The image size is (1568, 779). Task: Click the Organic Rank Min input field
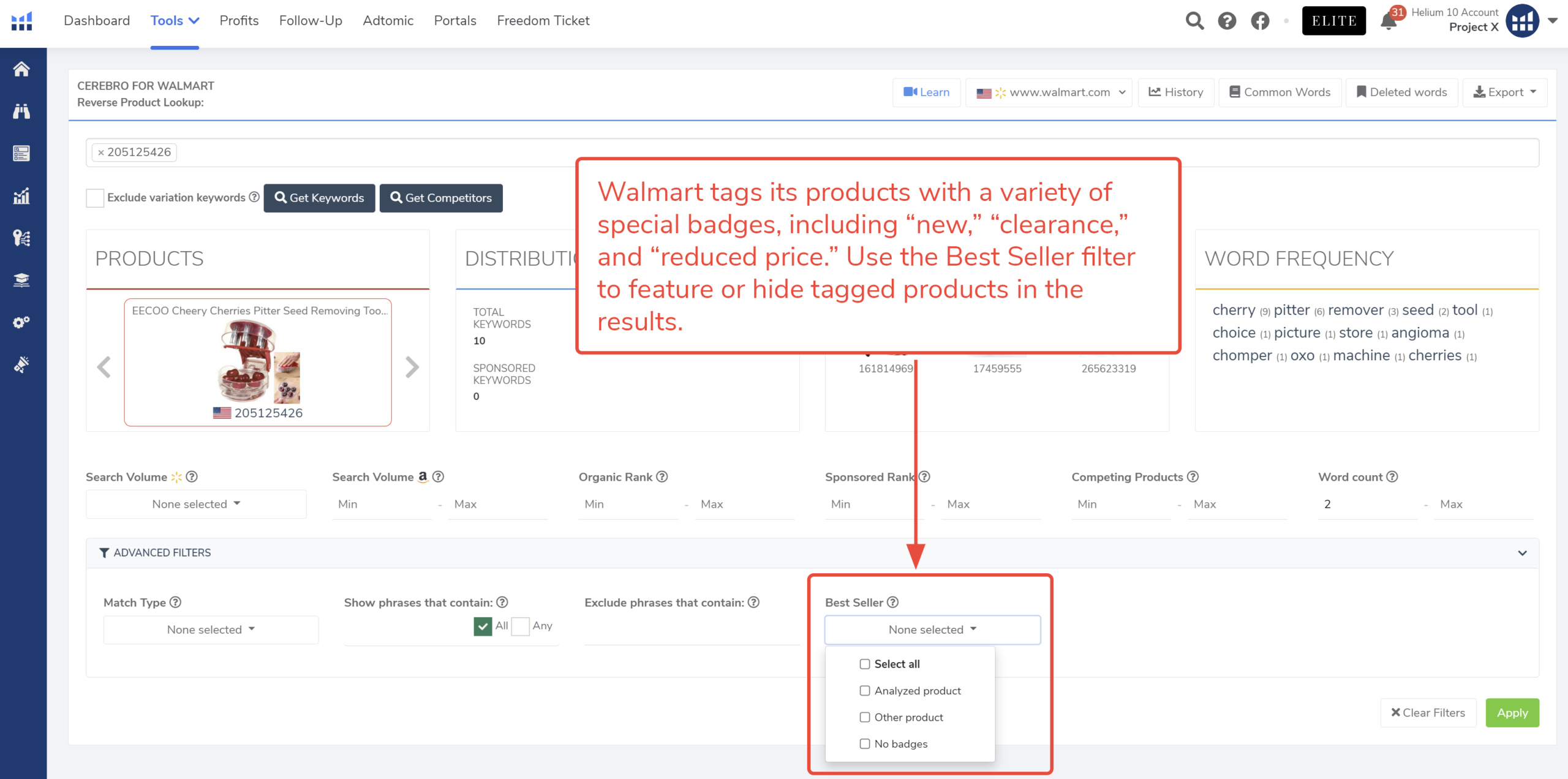(627, 504)
